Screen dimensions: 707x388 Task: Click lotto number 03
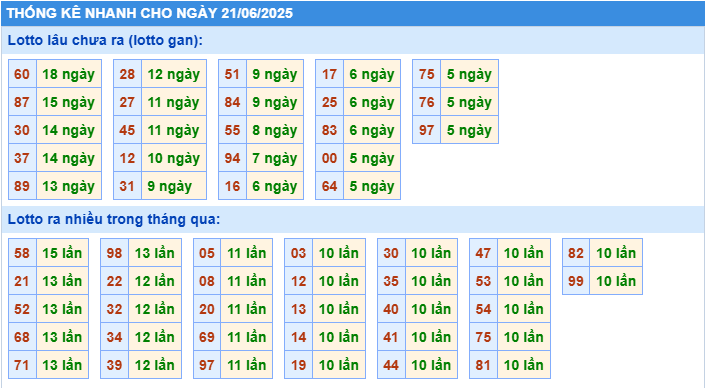pos(298,253)
